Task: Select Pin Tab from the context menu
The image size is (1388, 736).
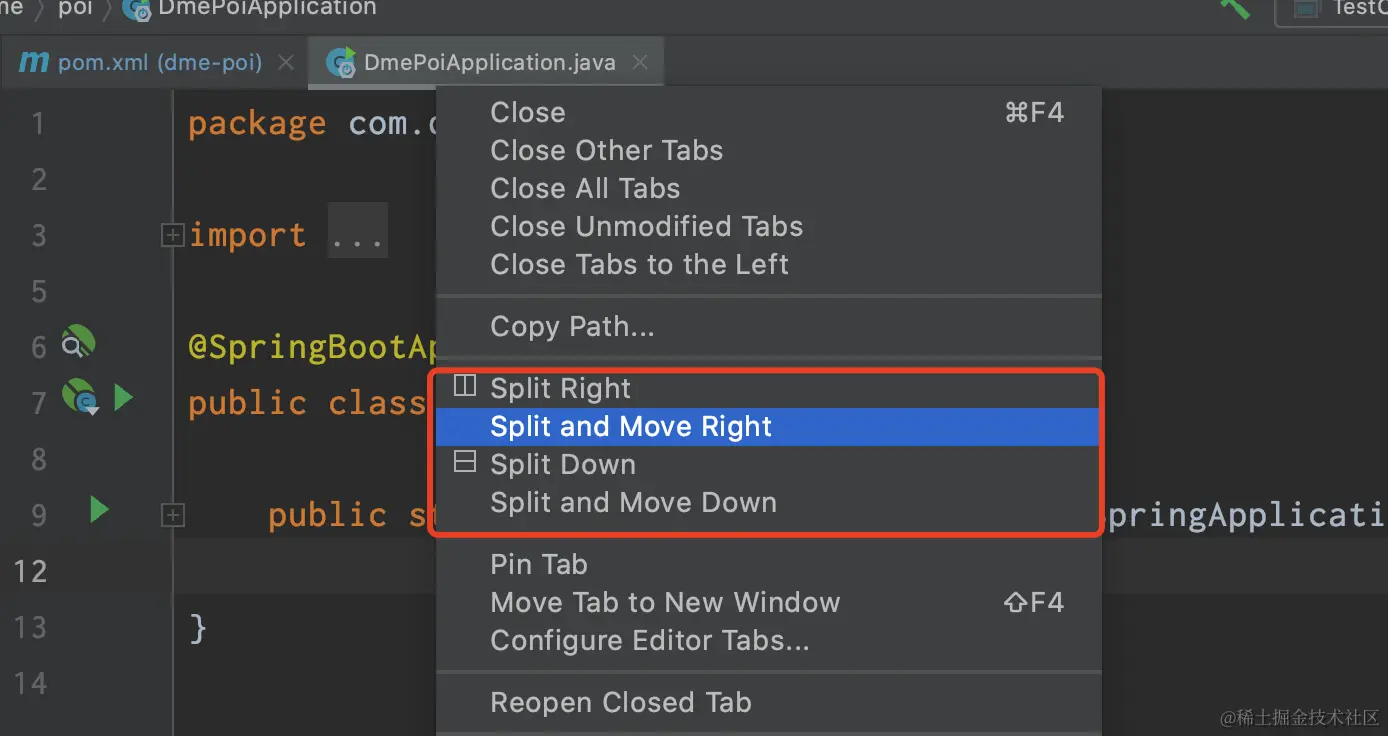Action: point(539,565)
